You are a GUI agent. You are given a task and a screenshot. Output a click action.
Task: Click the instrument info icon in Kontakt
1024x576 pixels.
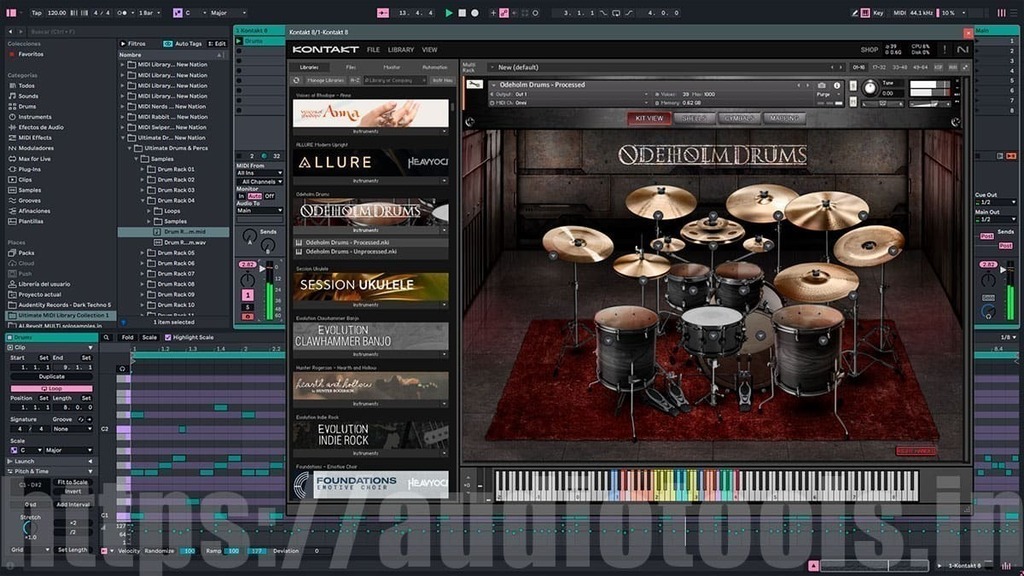click(x=837, y=86)
